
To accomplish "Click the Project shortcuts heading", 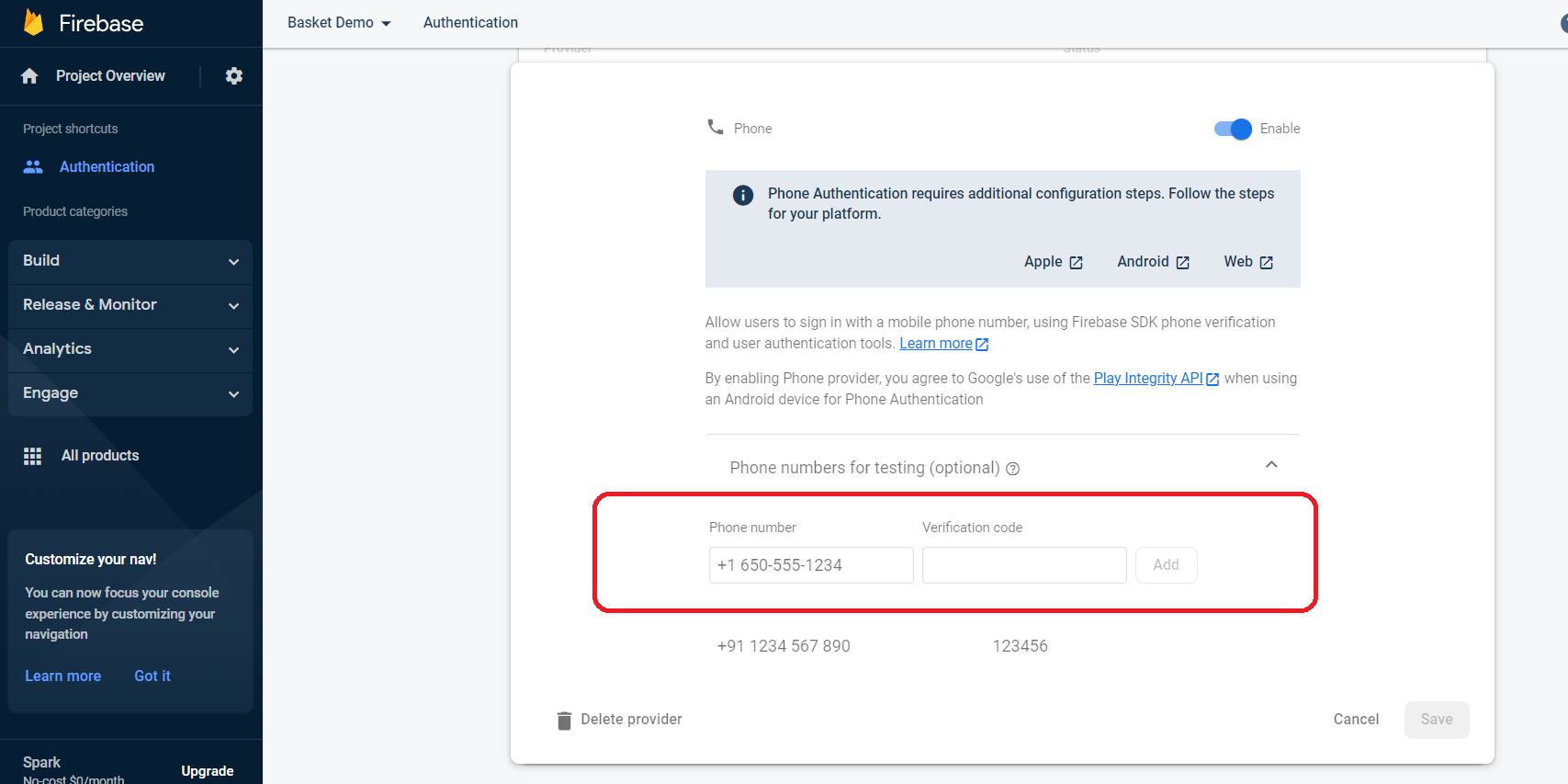I will pos(71,129).
